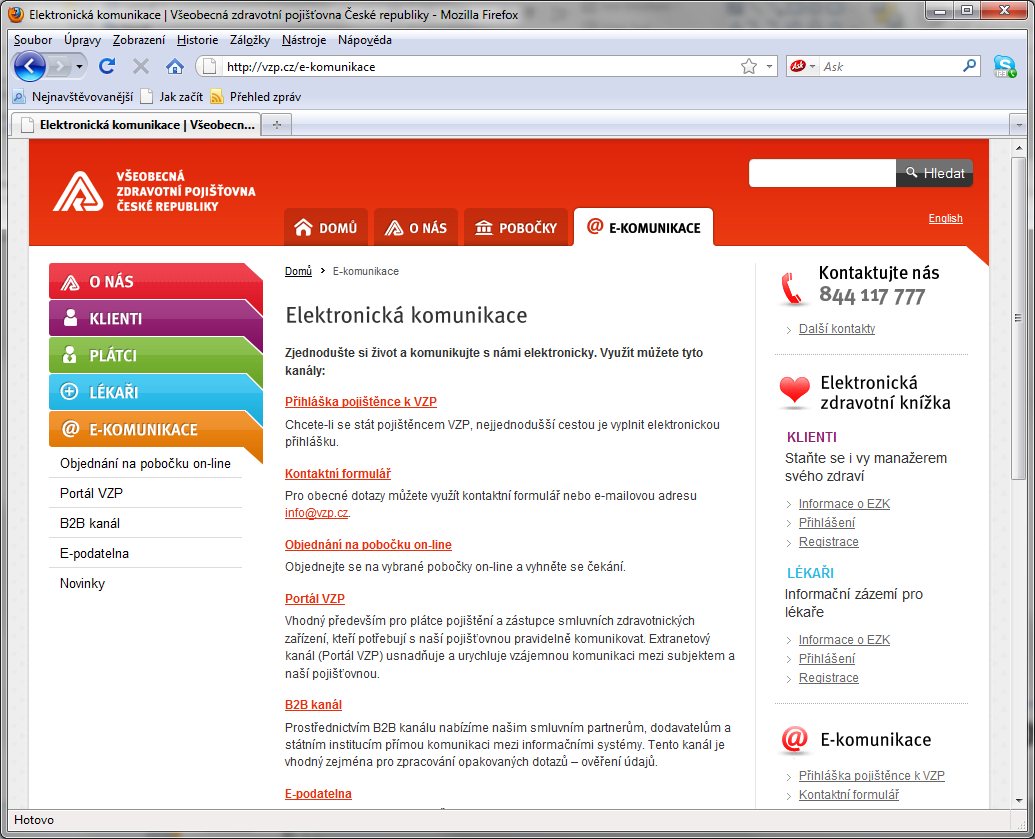Image resolution: width=1035 pixels, height=839 pixels.
Task: Open Kontaktní formulář in the E-komunikace panel
Action: coord(849,795)
